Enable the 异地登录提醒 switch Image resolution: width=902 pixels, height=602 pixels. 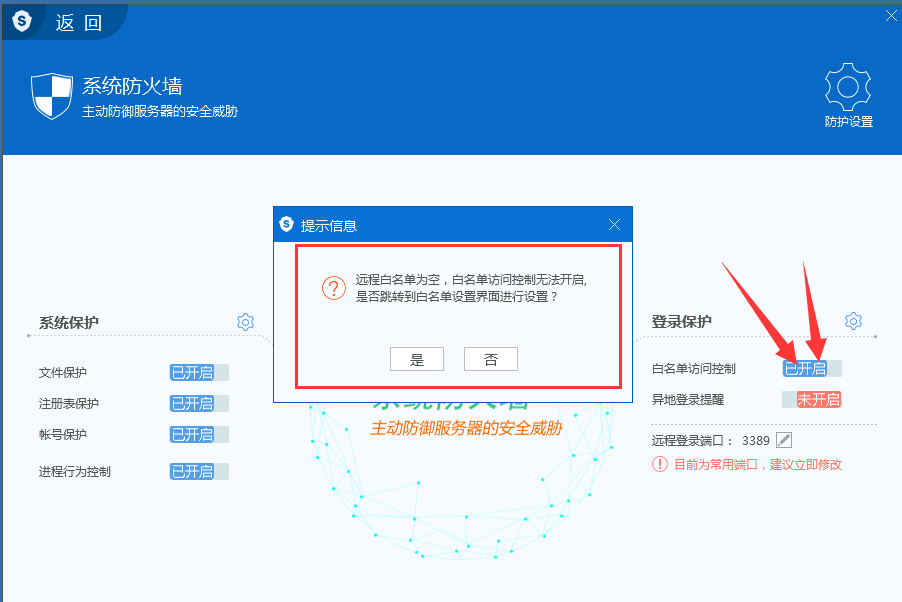pyautogui.click(x=811, y=400)
